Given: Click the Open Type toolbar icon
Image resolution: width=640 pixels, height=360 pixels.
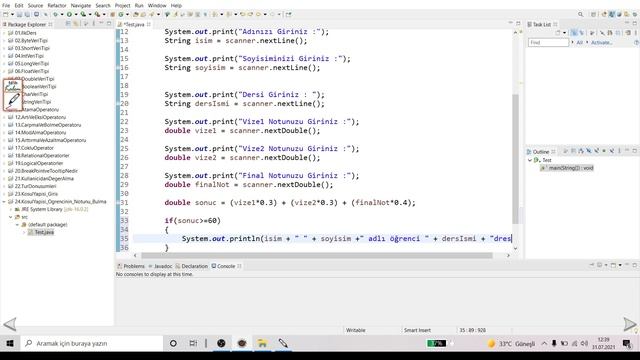Looking at the screenshot, I should click(135, 14).
